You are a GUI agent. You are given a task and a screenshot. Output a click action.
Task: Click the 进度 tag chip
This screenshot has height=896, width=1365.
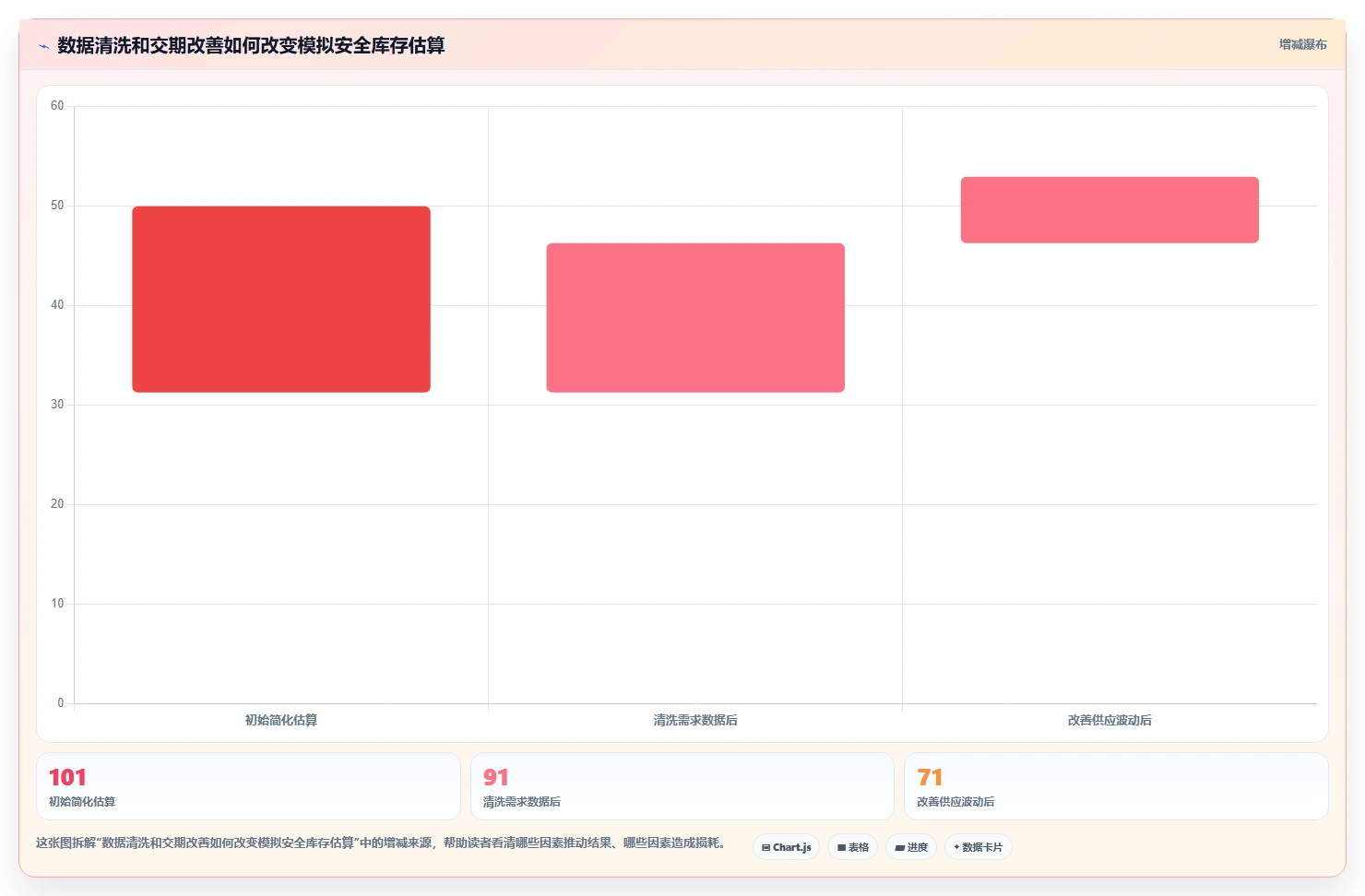[x=911, y=847]
